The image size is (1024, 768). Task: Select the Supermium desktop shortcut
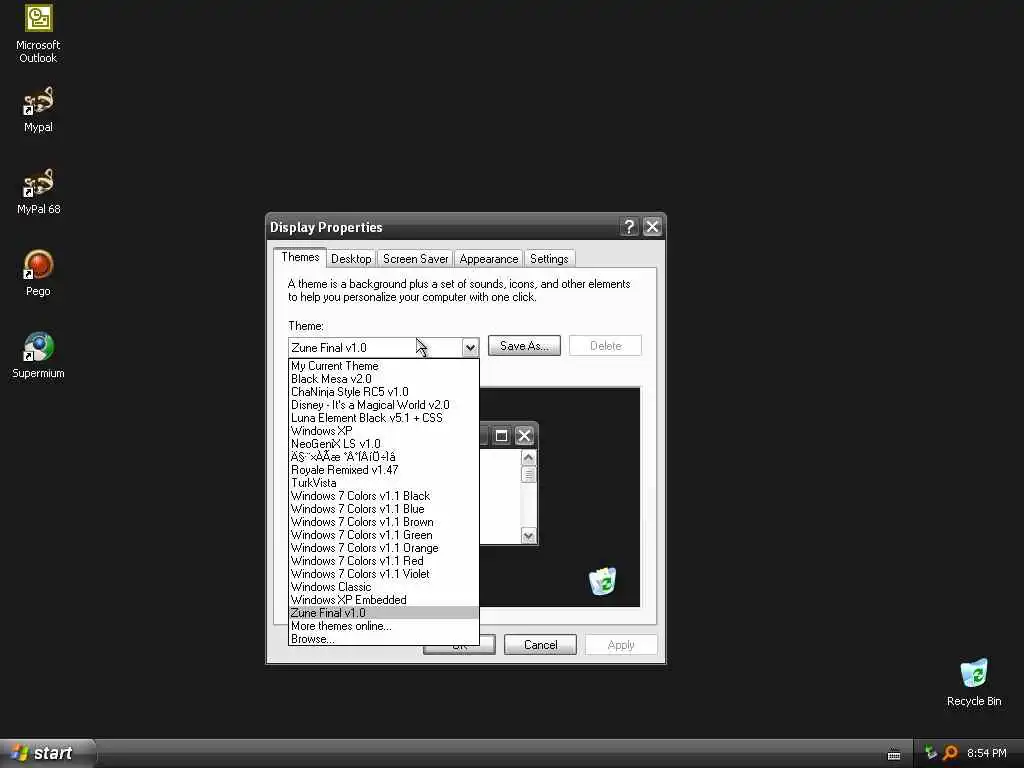(x=38, y=355)
